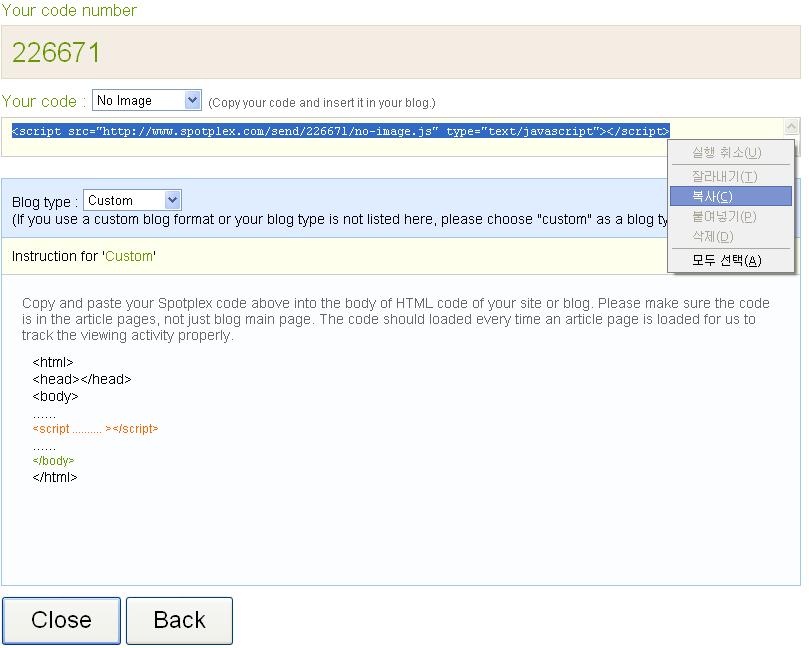This screenshot has height=648, width=809.
Task: Click the '</html>' closing tag example line
Action: pos(55,477)
